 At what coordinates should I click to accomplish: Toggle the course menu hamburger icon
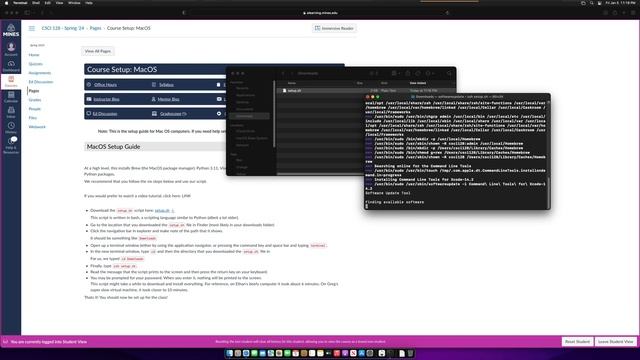31,28
